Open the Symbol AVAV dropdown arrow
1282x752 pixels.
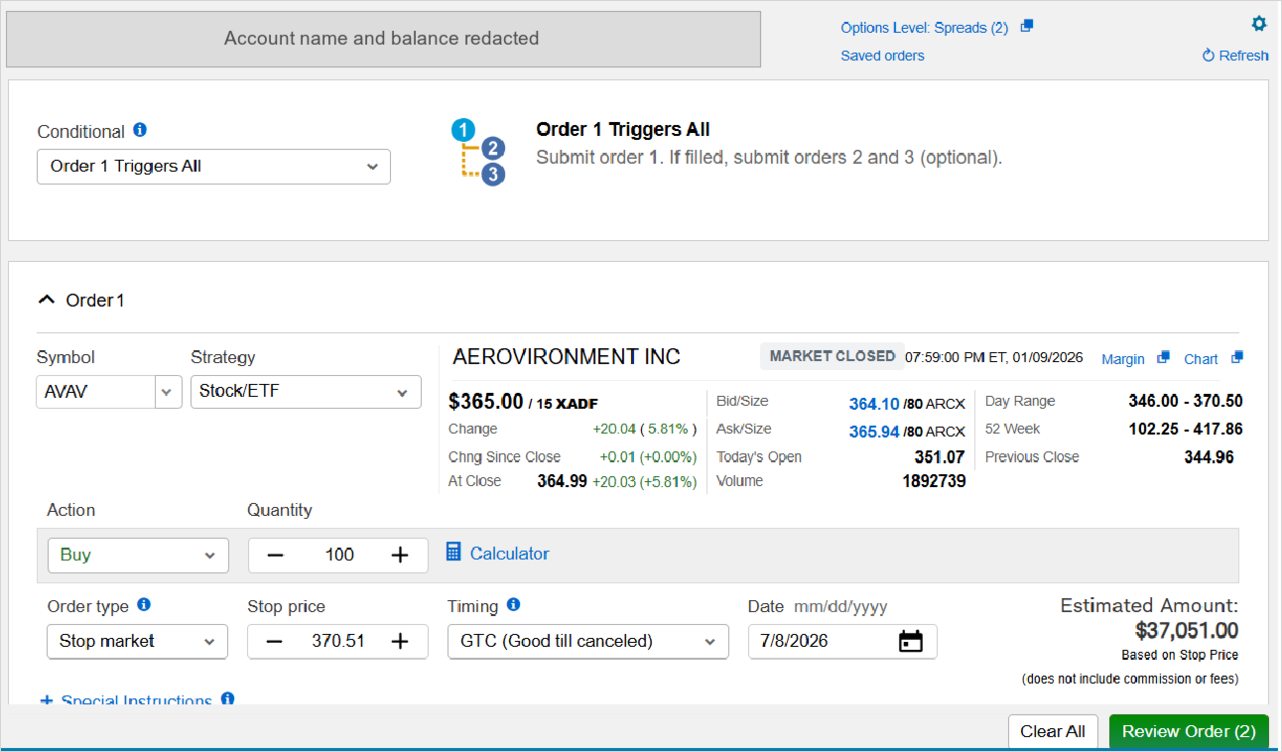(x=169, y=392)
